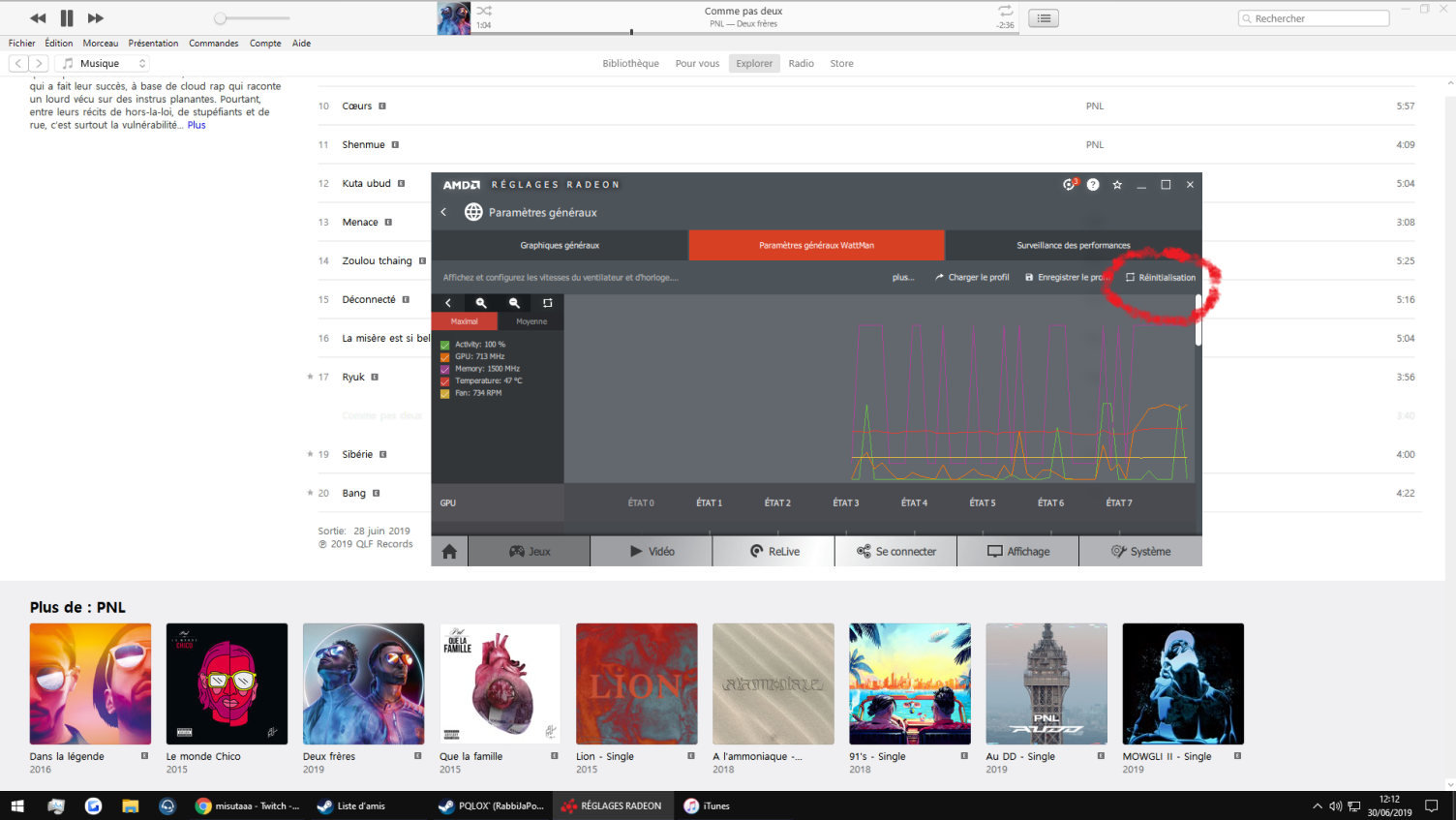Go back using iTunes back arrow
Screen dimensions: 1456x820
(x=18, y=64)
